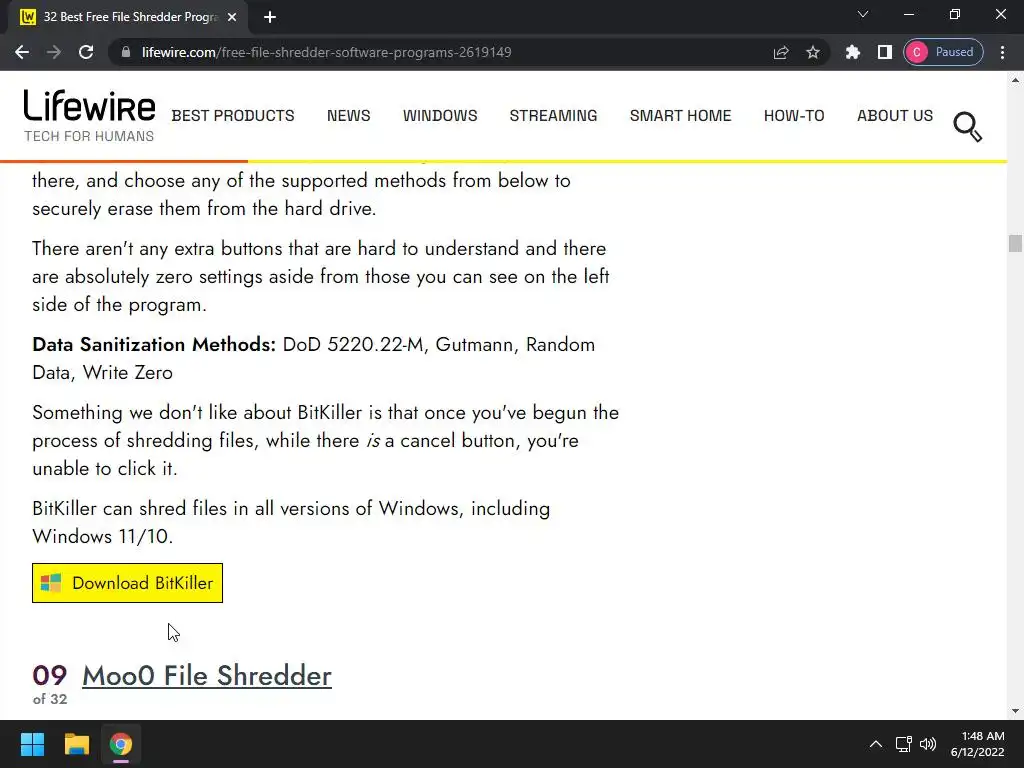1024x768 pixels.
Task: Go to Lifewire home via logo
Action: point(89,106)
